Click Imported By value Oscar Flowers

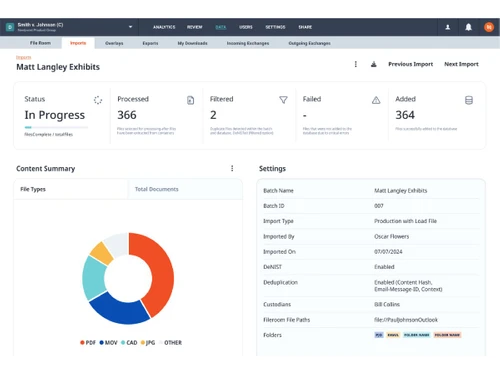(391, 236)
